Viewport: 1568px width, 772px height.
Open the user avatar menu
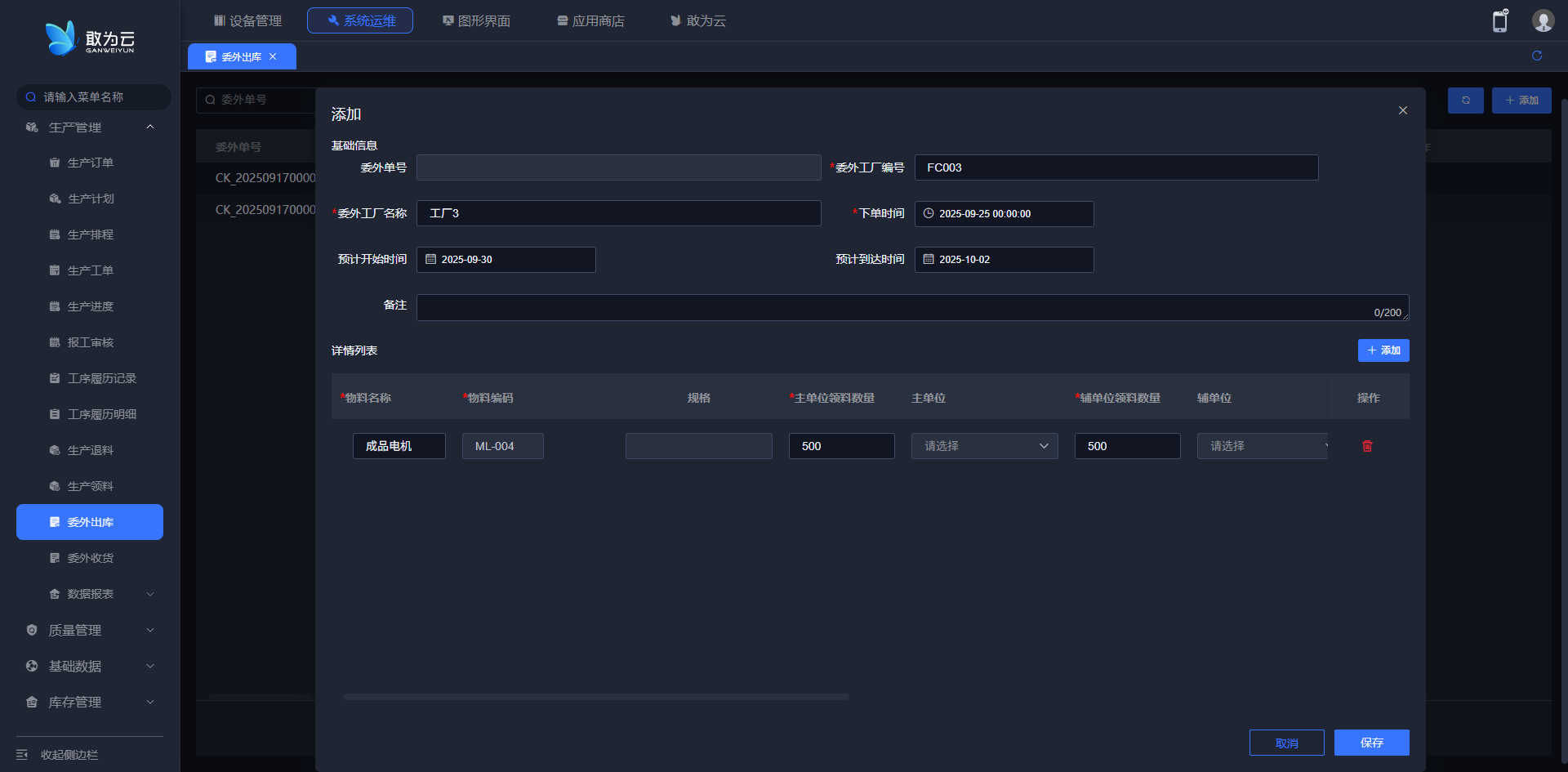point(1542,21)
